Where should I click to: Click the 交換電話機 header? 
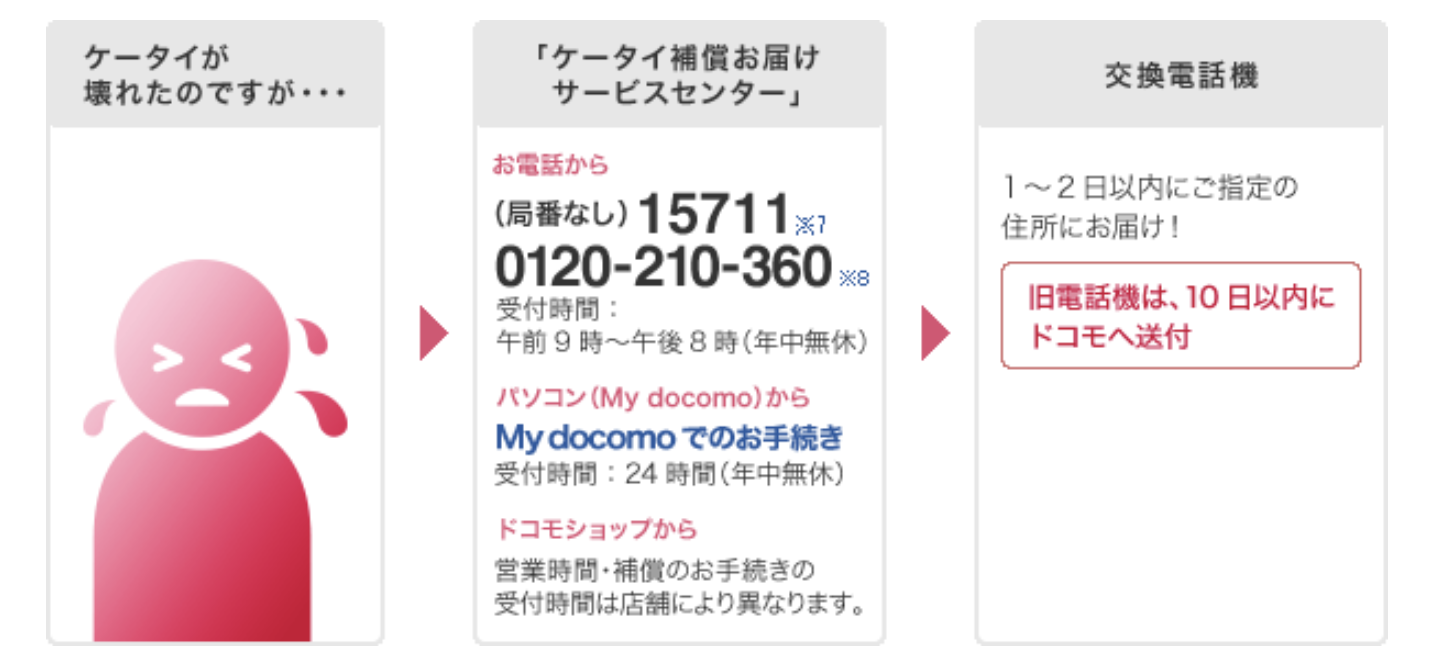[x=1181, y=75]
